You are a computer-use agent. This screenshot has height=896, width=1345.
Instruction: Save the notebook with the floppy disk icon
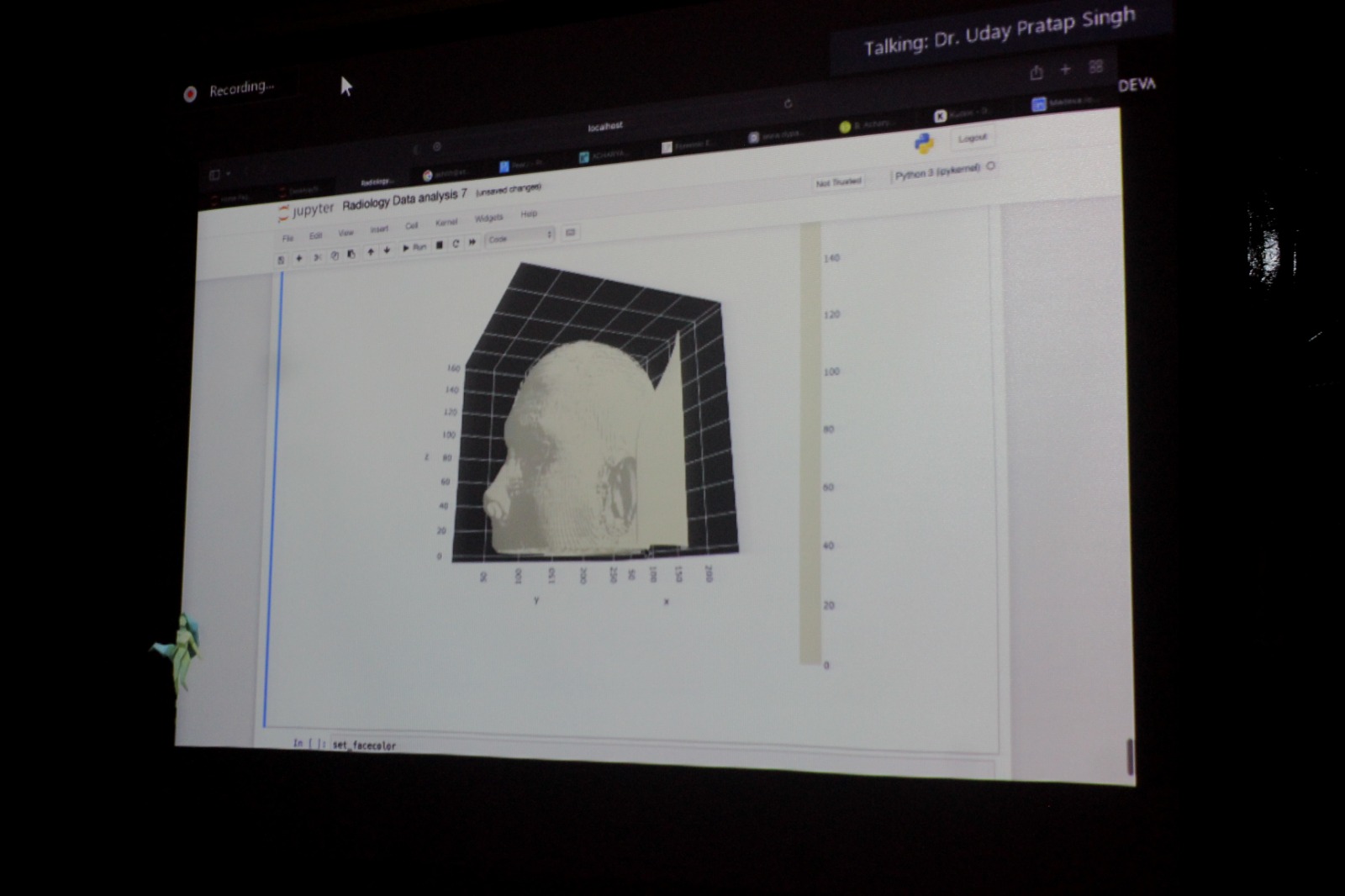coord(281,261)
